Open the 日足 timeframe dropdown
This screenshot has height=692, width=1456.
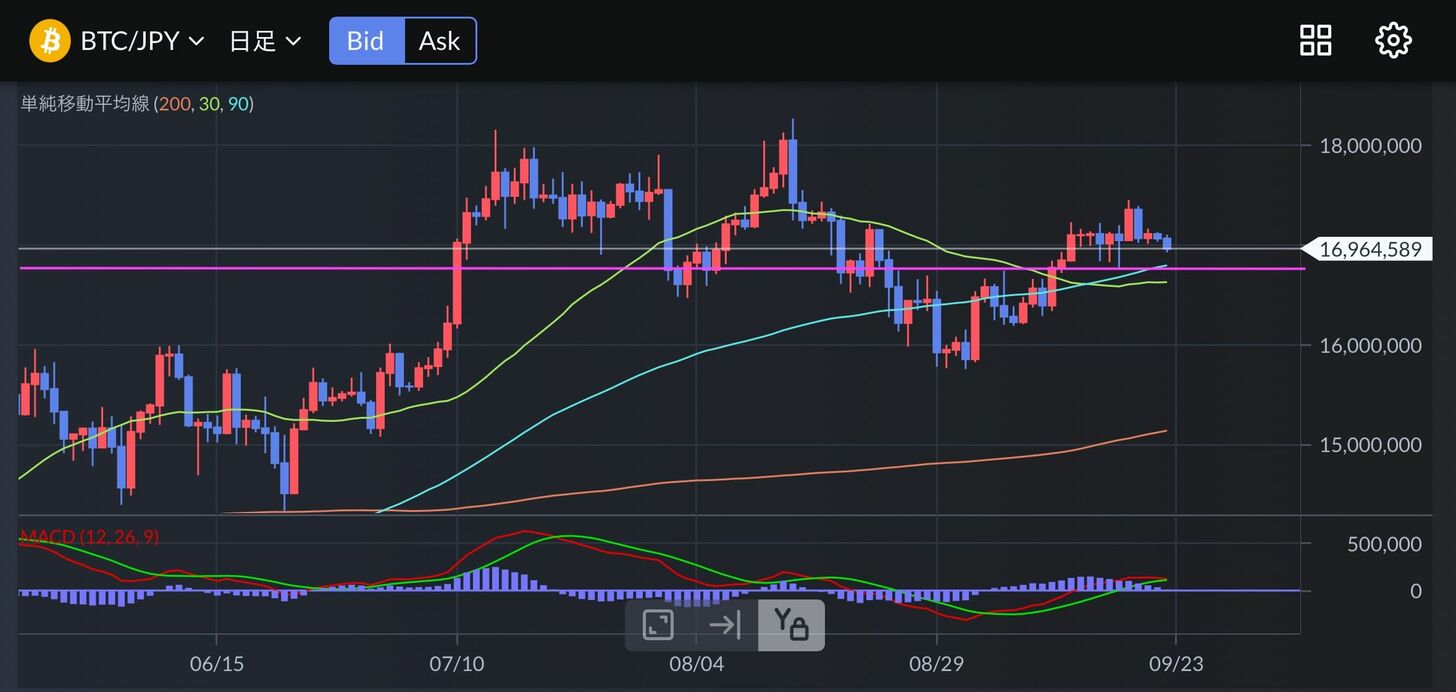point(265,41)
